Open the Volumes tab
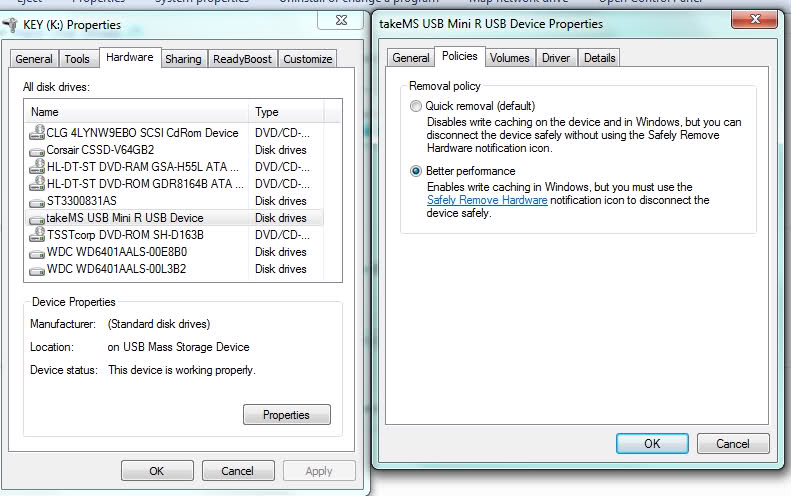Image resolution: width=791 pixels, height=496 pixels. tap(510, 58)
